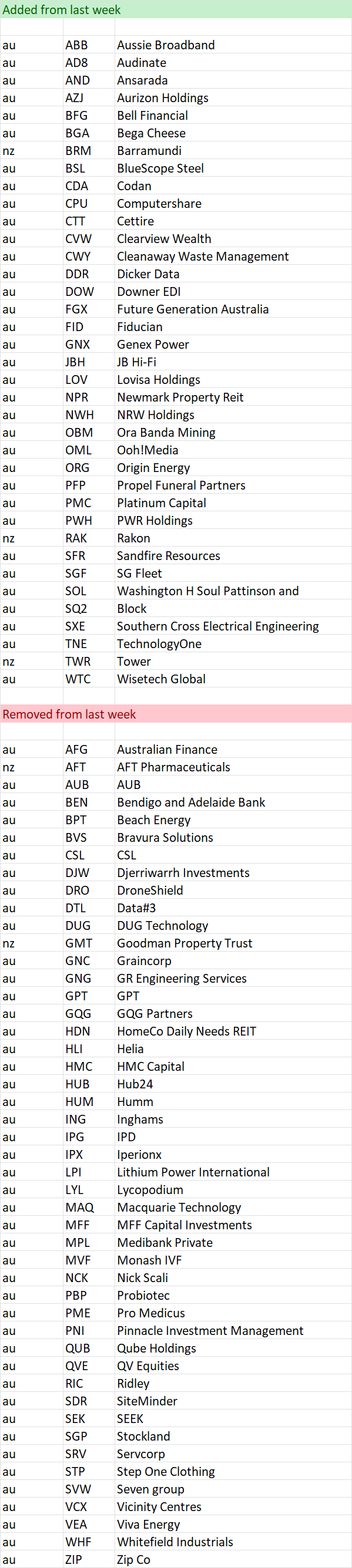The height and width of the screenshot is (1568, 352).
Task: Select the HomeCo Daily Needs REIT cell
Action: pyautogui.click(x=233, y=1031)
